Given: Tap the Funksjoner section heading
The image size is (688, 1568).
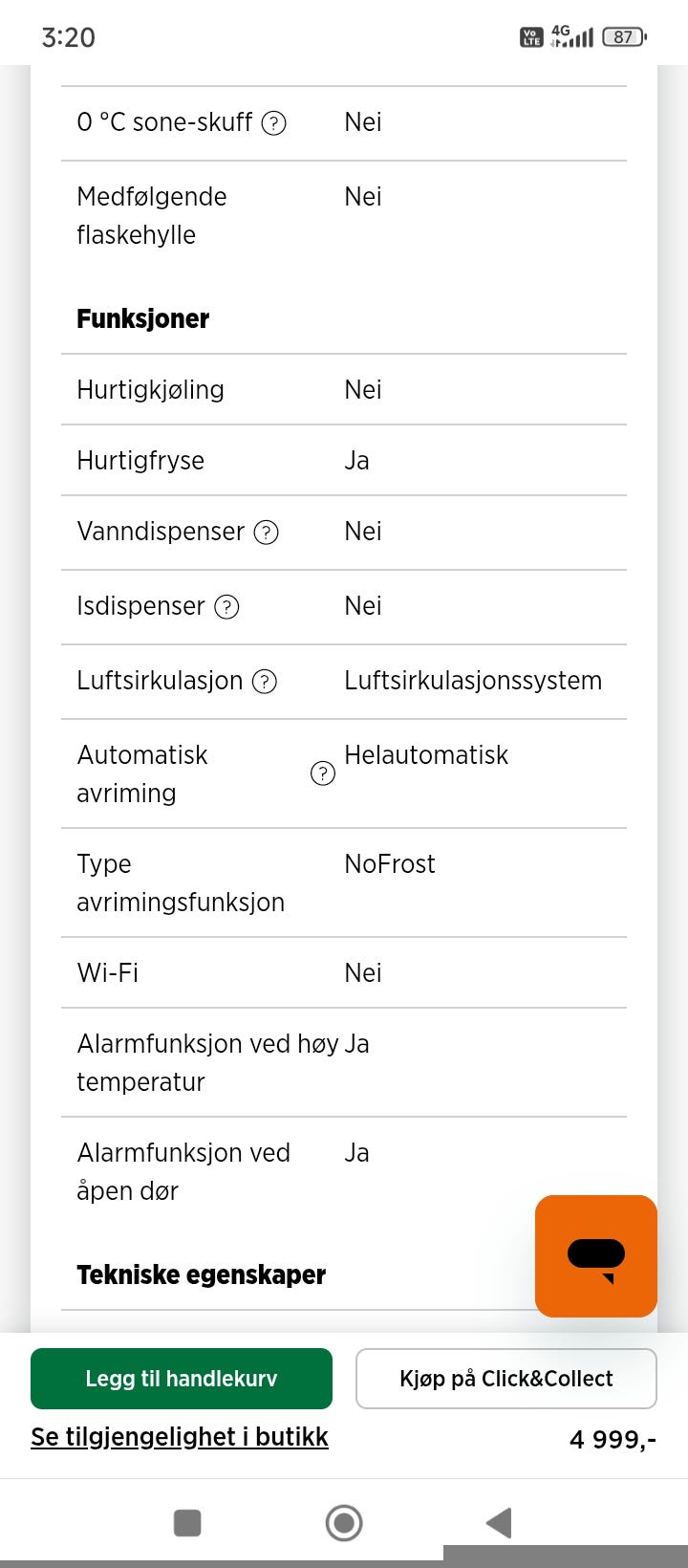Looking at the screenshot, I should 143,319.
